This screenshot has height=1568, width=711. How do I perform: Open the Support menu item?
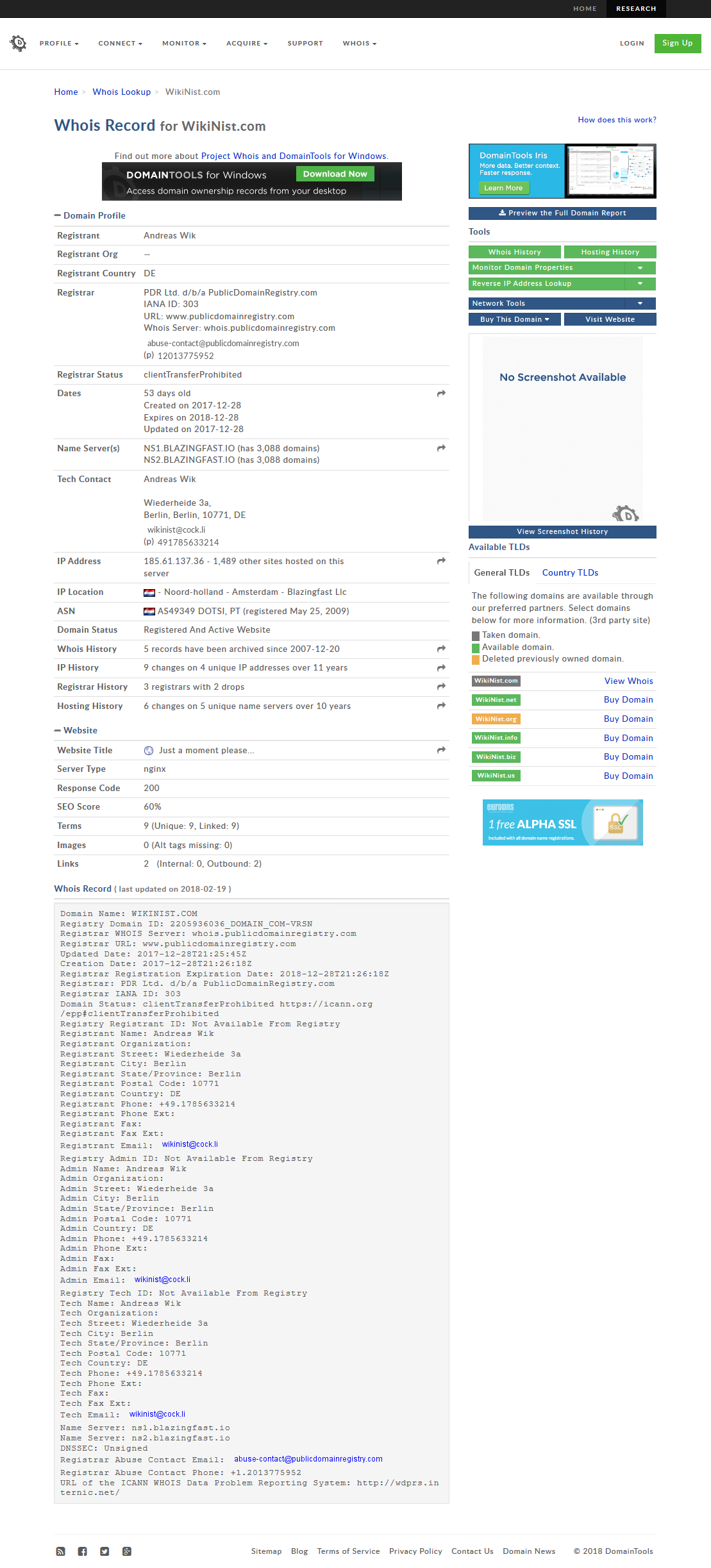(305, 44)
